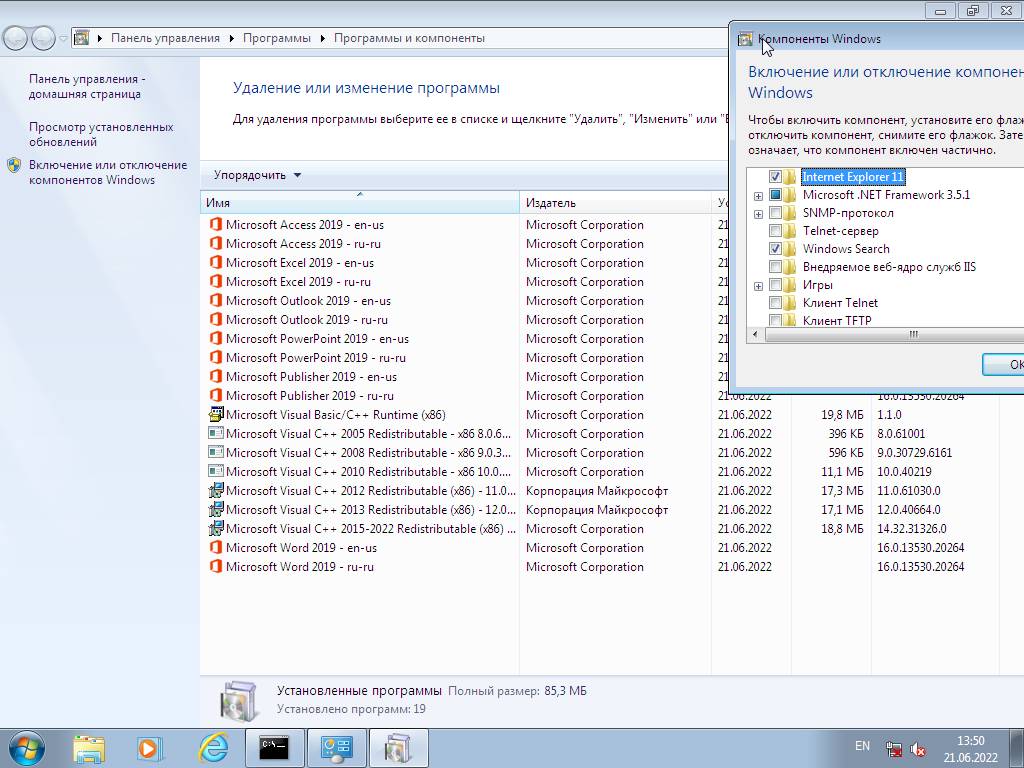This screenshot has height=768, width=1024.
Task: Click the network disconnected tray icon
Action: click(894, 749)
